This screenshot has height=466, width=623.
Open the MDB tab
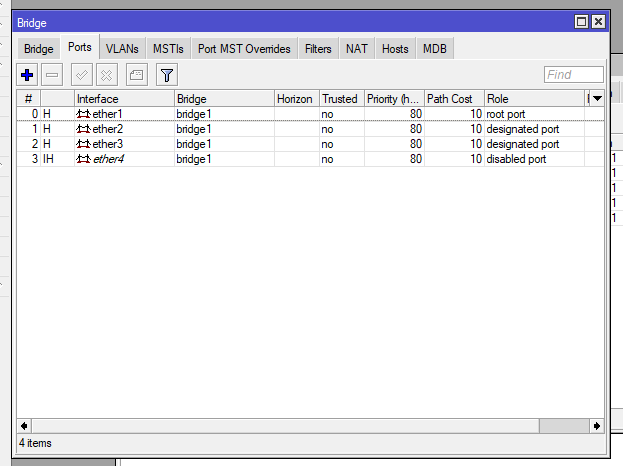point(435,48)
